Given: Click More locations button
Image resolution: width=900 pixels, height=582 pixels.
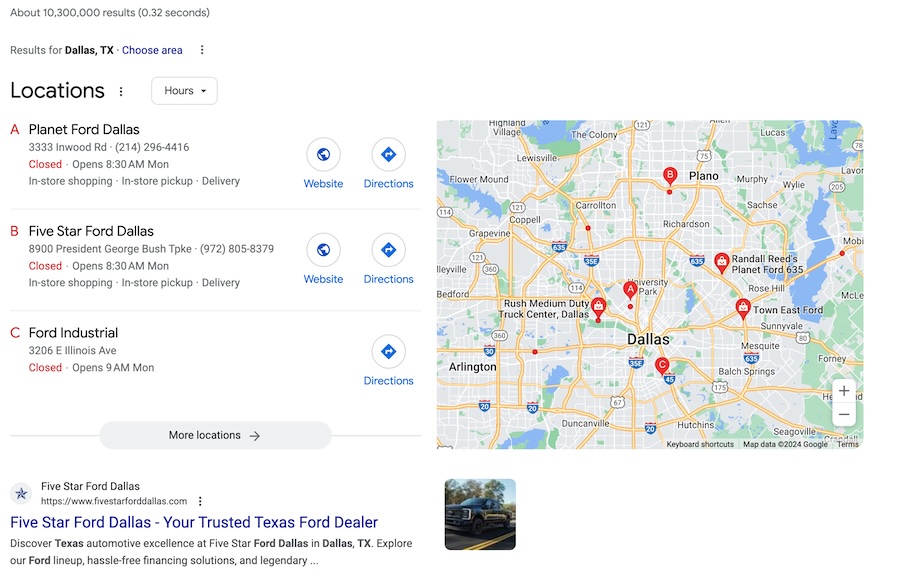Looking at the screenshot, I should 215,436.
